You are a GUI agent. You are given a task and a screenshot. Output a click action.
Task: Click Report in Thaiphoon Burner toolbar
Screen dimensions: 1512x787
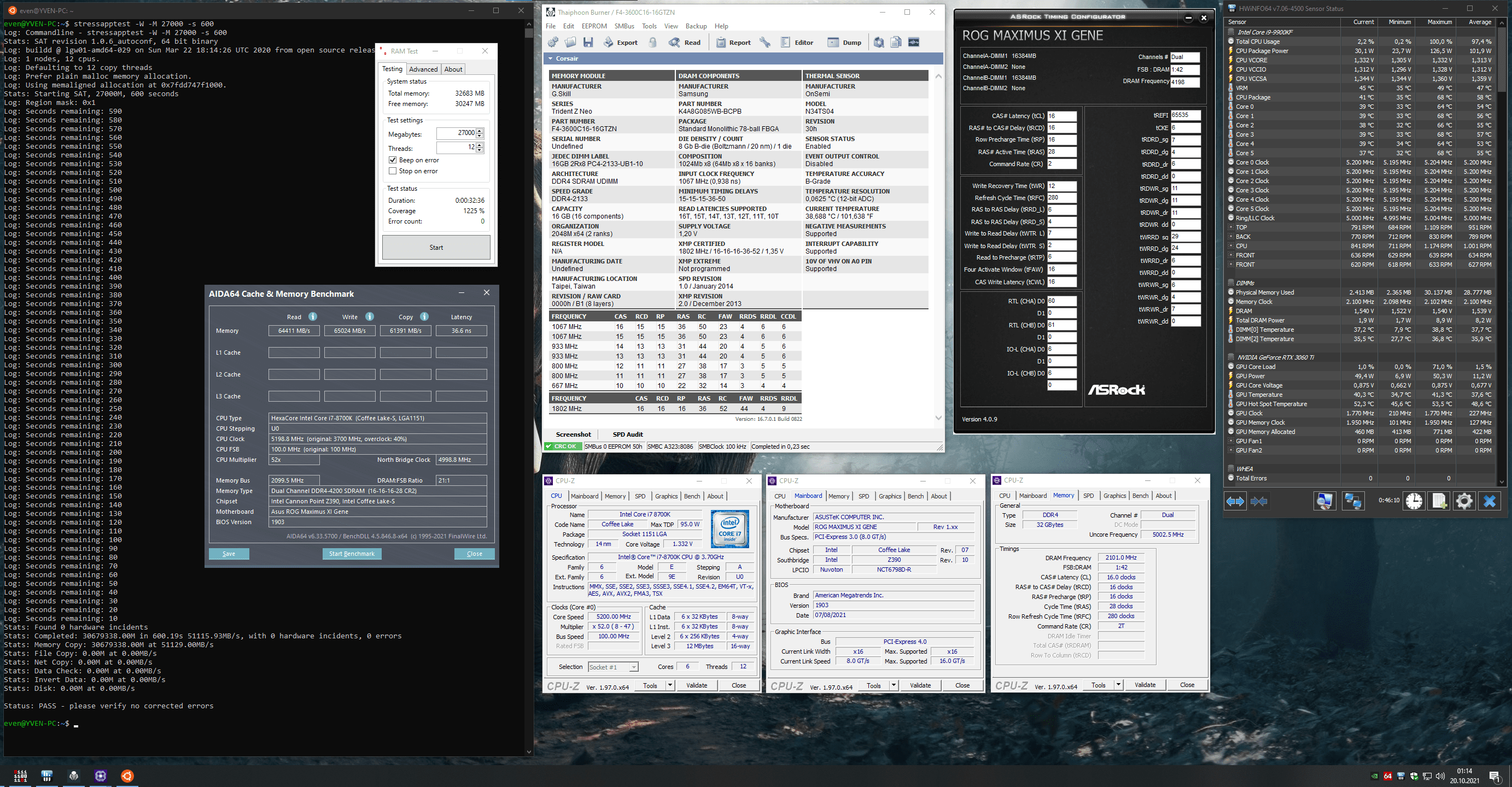click(x=733, y=42)
